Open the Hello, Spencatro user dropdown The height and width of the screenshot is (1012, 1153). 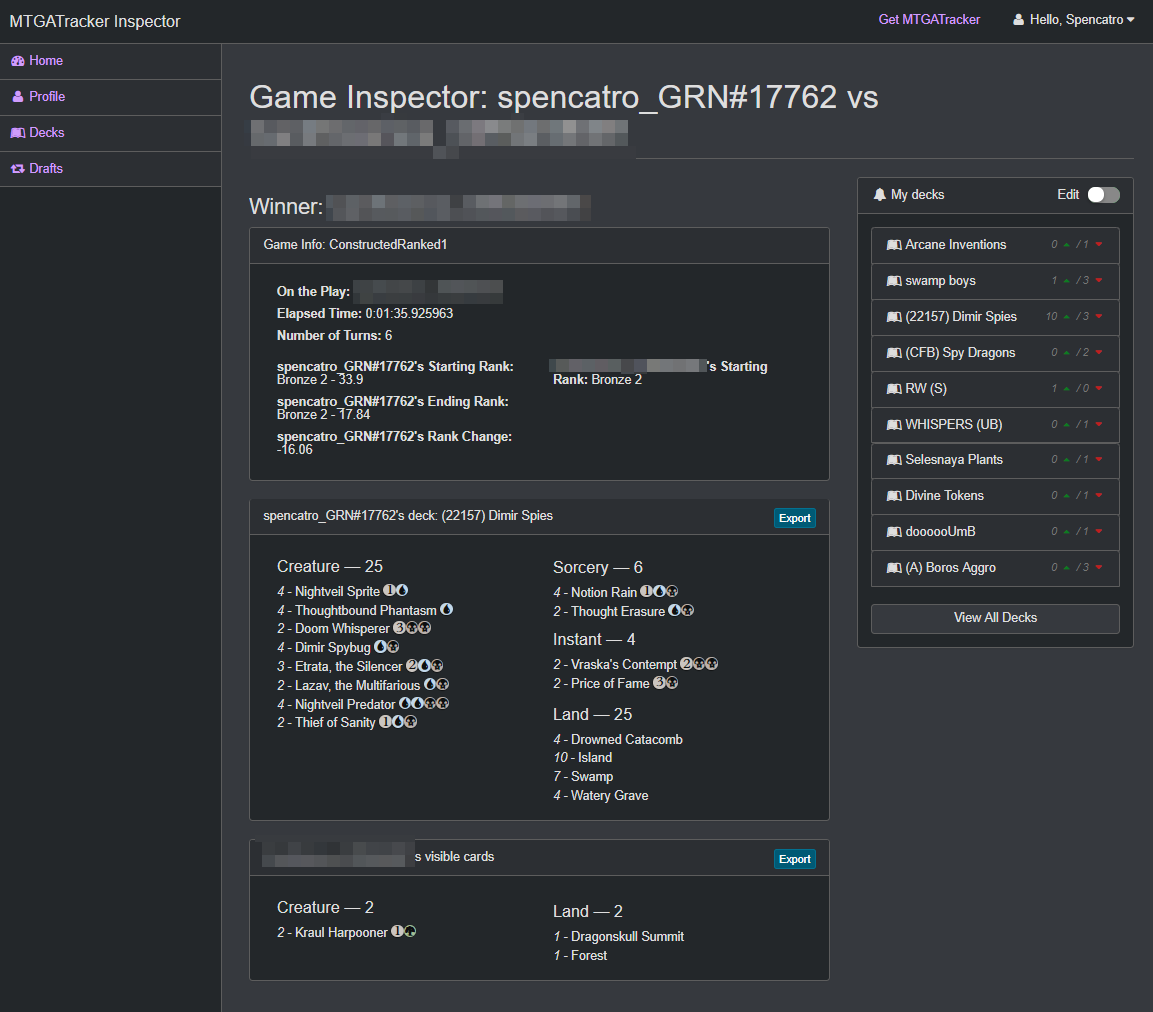point(1074,20)
